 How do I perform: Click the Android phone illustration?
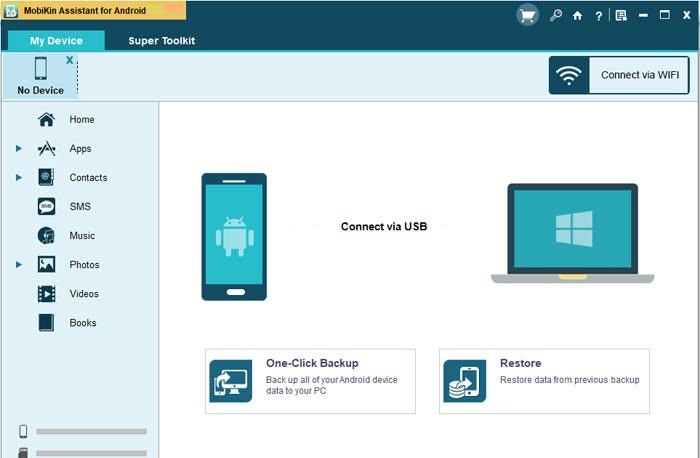coord(234,237)
